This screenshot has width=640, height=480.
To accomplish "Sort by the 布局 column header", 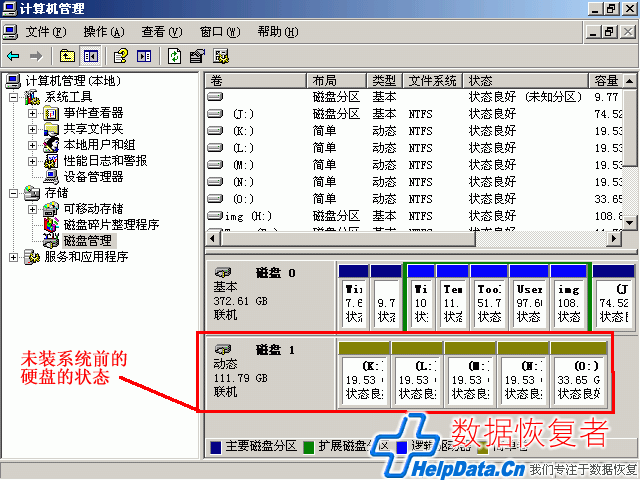I will (x=336, y=81).
